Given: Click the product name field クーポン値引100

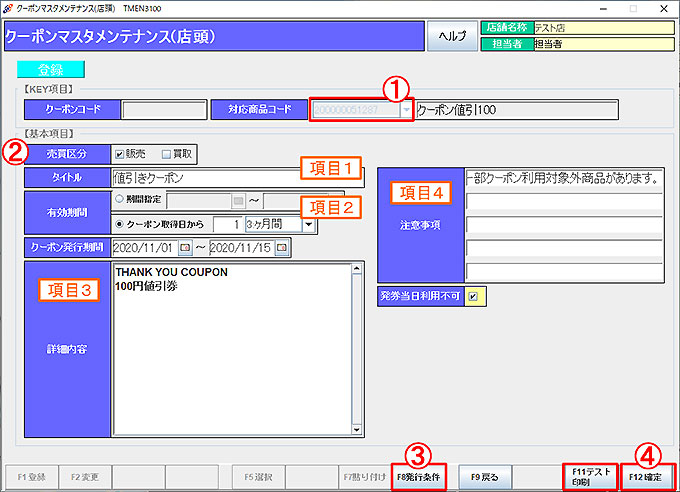Looking at the screenshot, I should (517, 110).
